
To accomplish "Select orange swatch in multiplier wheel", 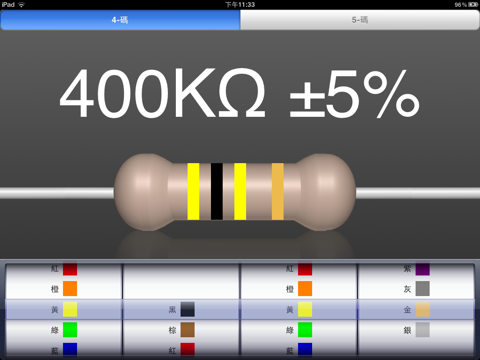I will [x=305, y=289].
